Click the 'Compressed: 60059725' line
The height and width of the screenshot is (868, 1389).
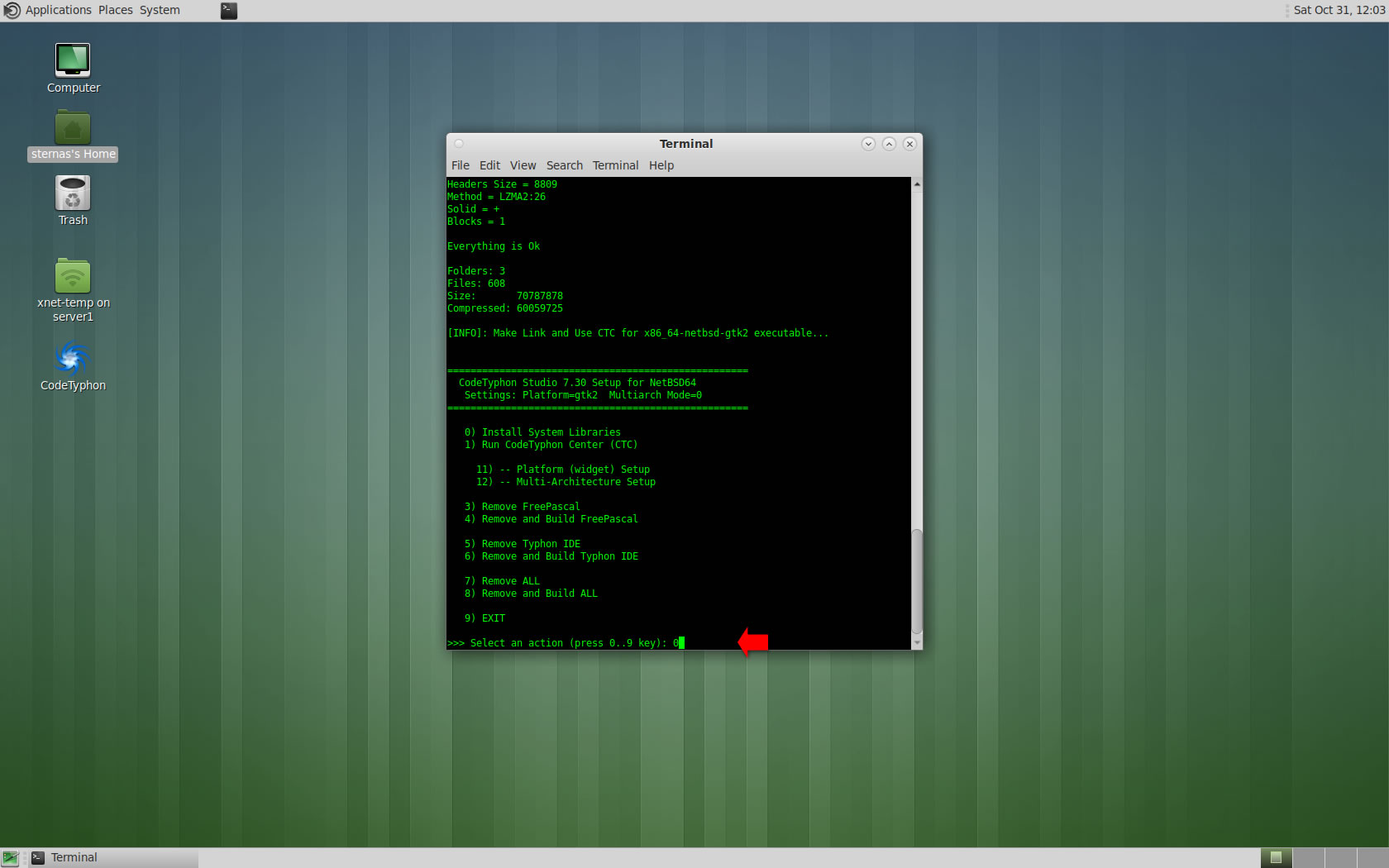505,308
